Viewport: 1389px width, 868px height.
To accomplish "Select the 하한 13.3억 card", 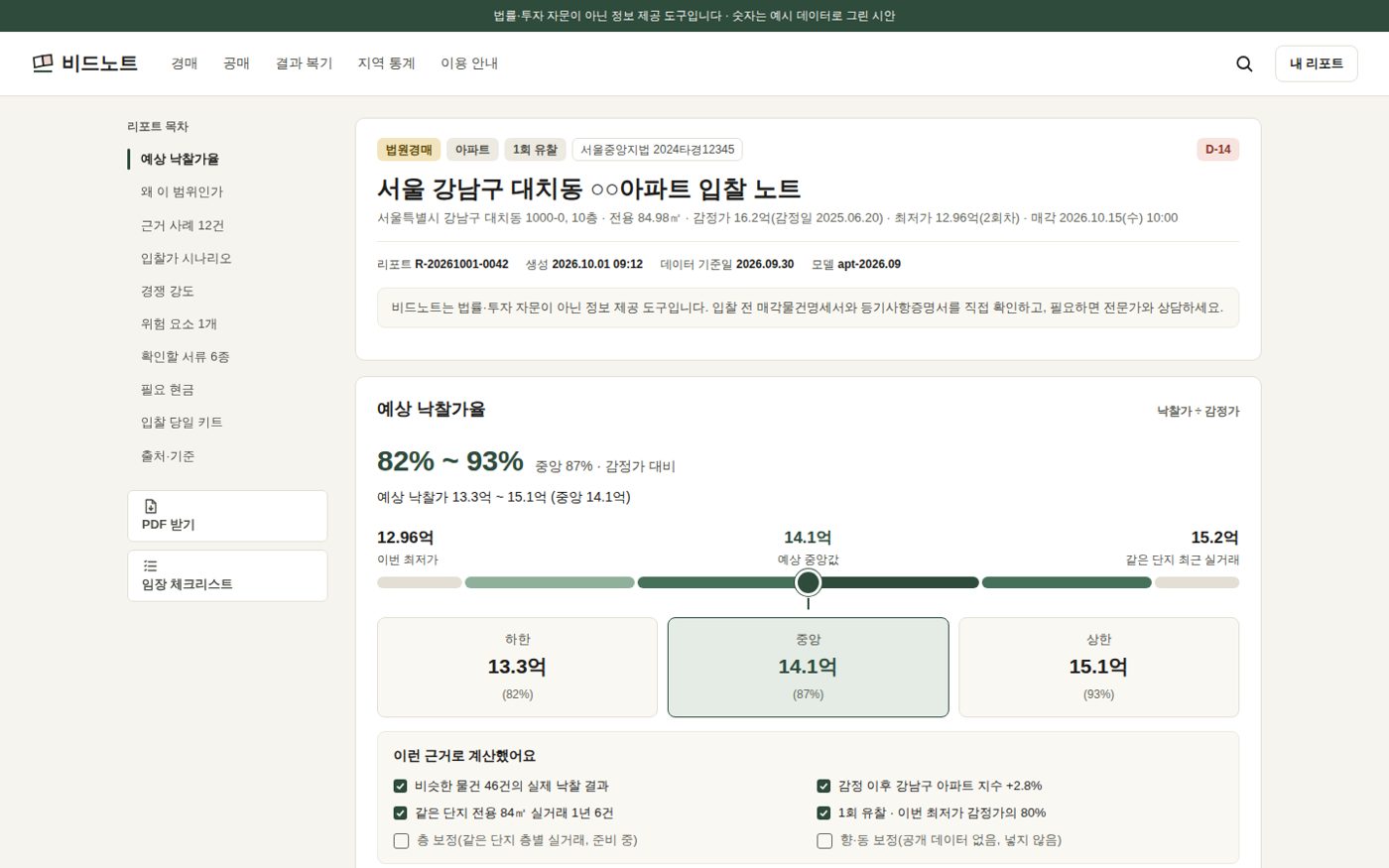I will tap(517, 667).
